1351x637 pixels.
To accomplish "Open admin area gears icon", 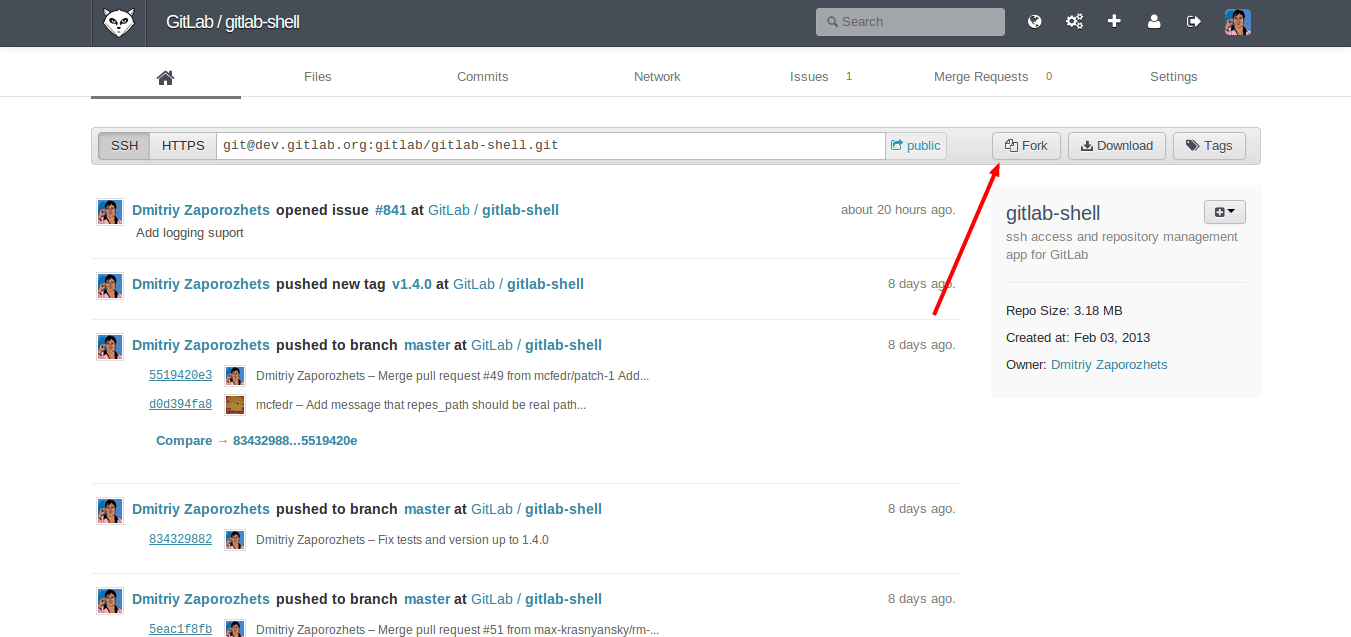I will [1074, 21].
